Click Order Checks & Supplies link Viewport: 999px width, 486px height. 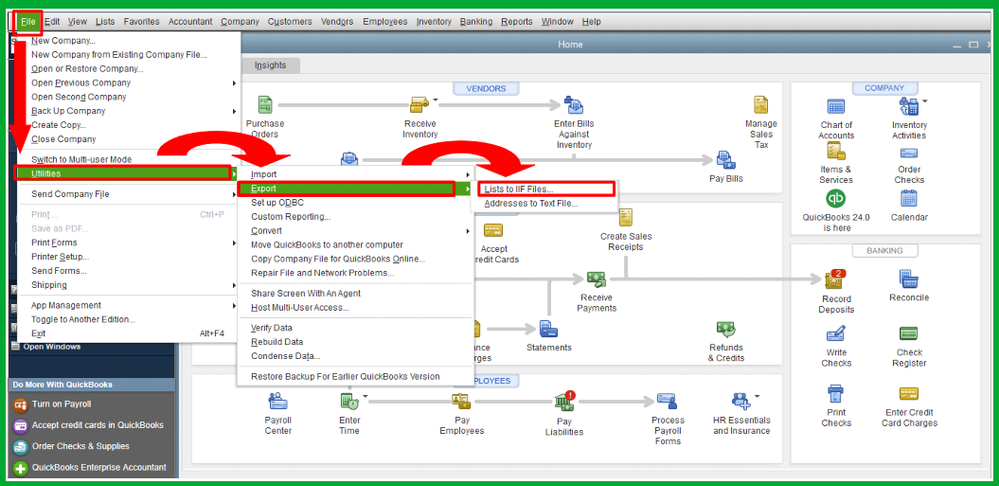(x=80, y=446)
